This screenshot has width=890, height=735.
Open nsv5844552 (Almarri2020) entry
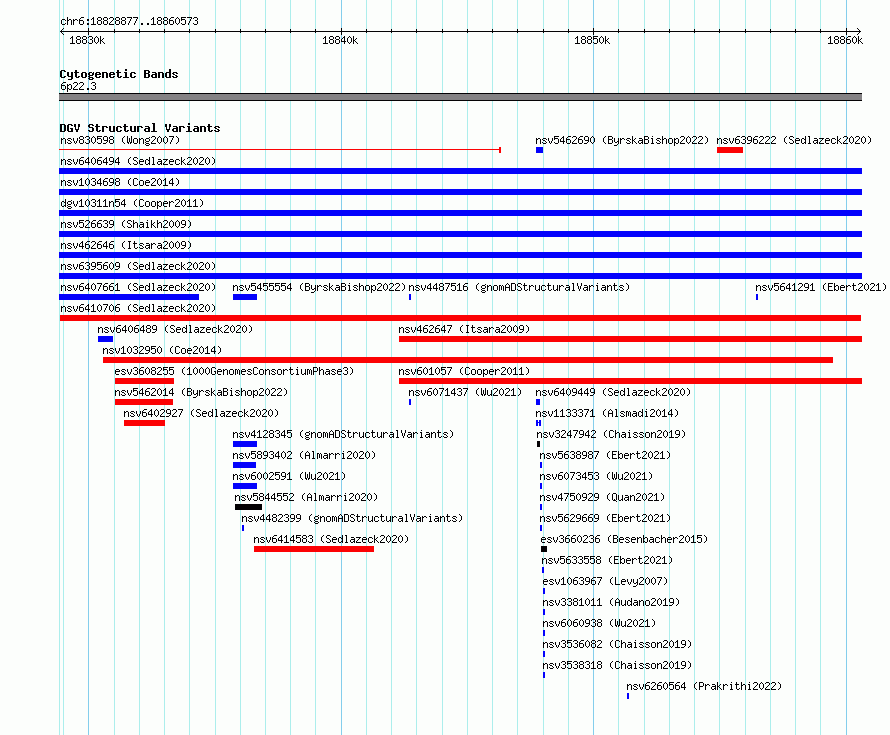[306, 497]
